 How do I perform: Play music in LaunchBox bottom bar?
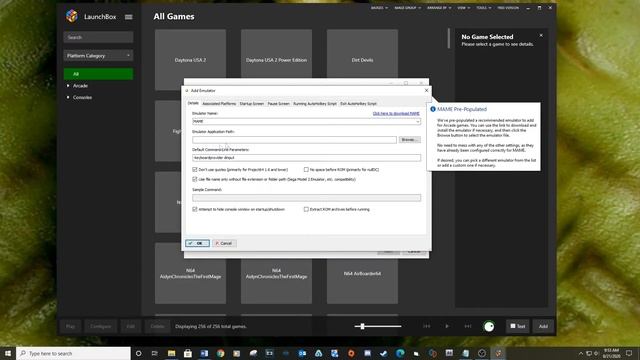447,326
